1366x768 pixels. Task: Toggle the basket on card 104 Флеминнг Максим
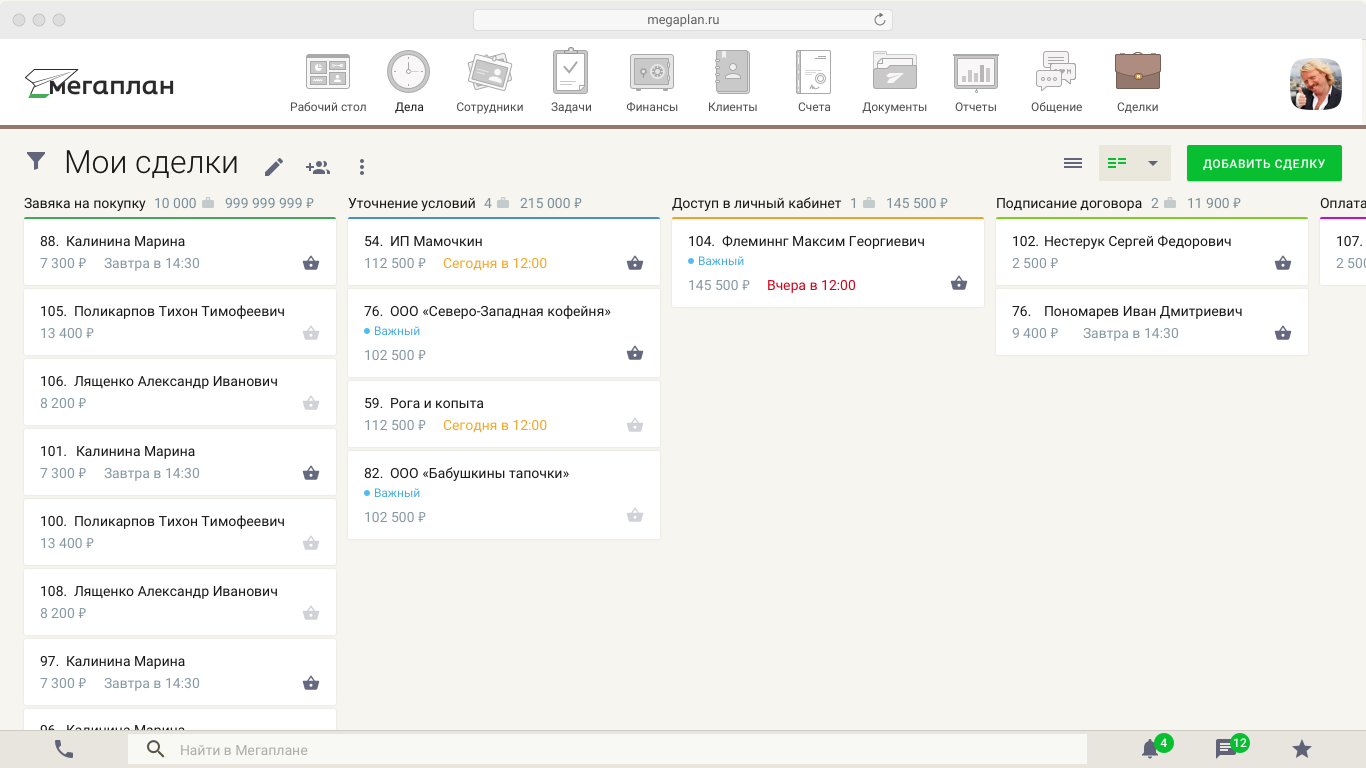959,283
